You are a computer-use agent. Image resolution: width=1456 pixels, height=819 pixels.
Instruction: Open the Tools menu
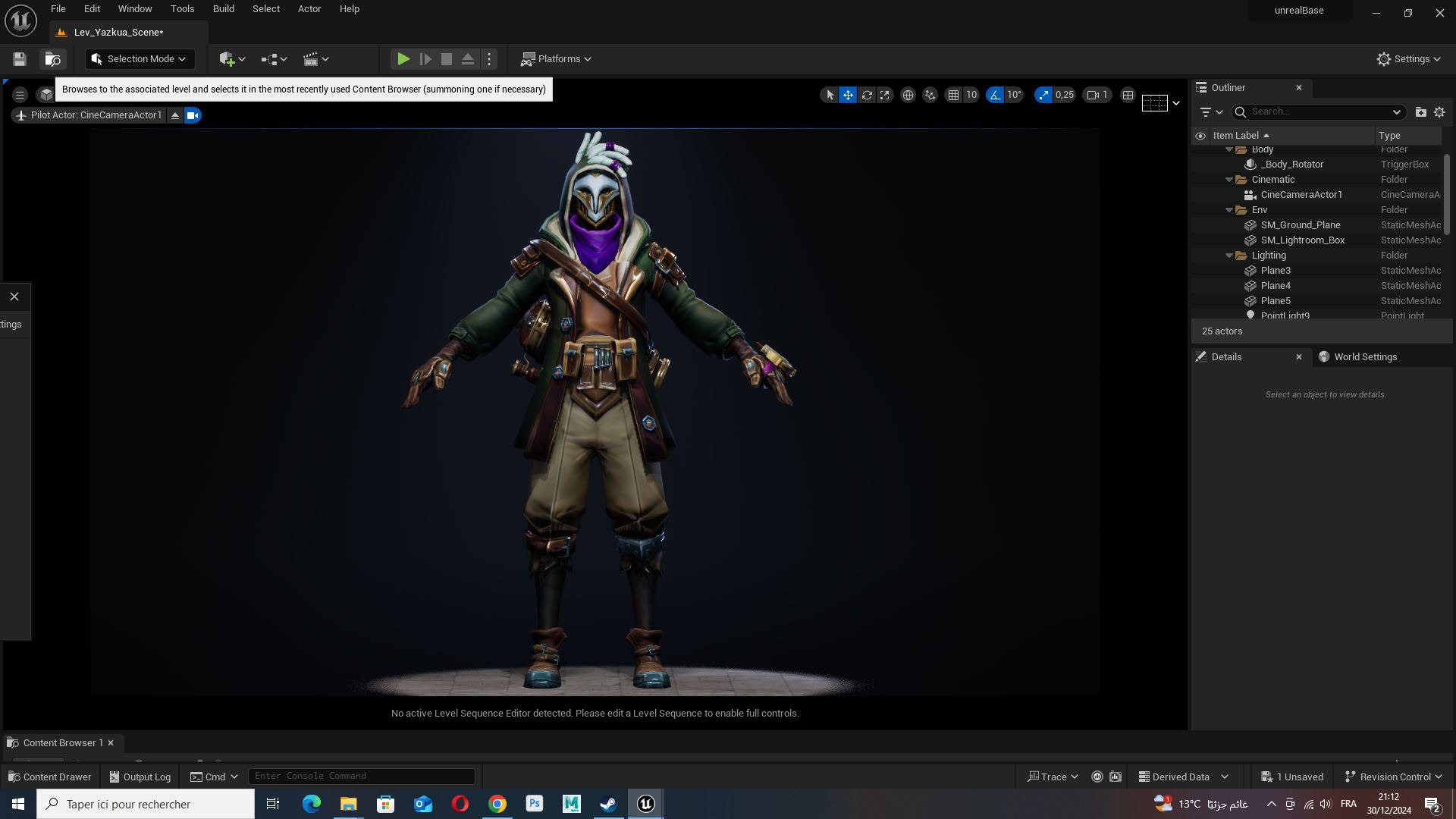[x=182, y=9]
